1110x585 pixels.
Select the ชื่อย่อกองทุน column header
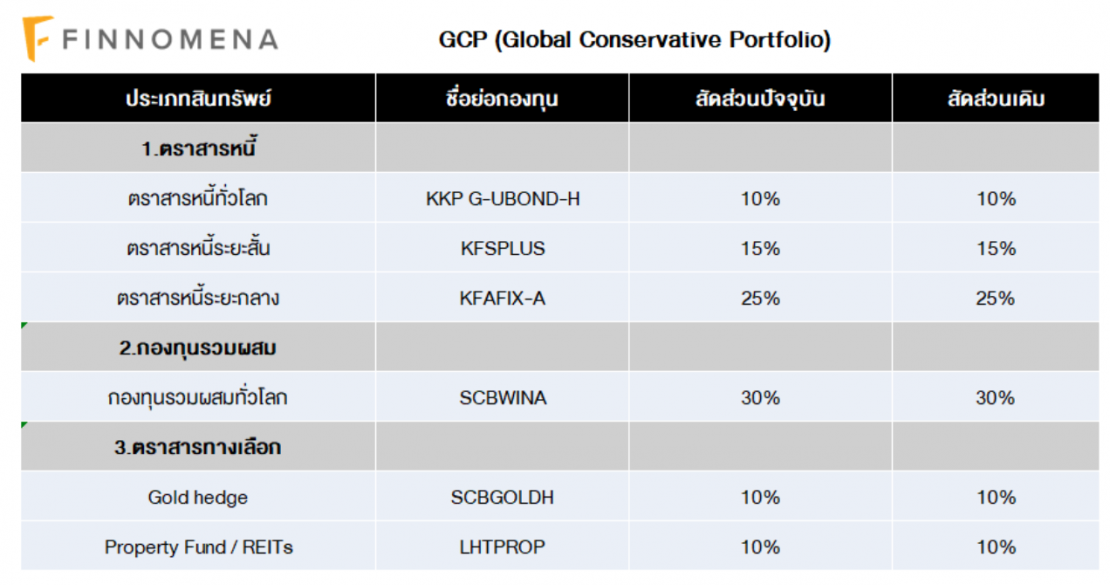502,99
